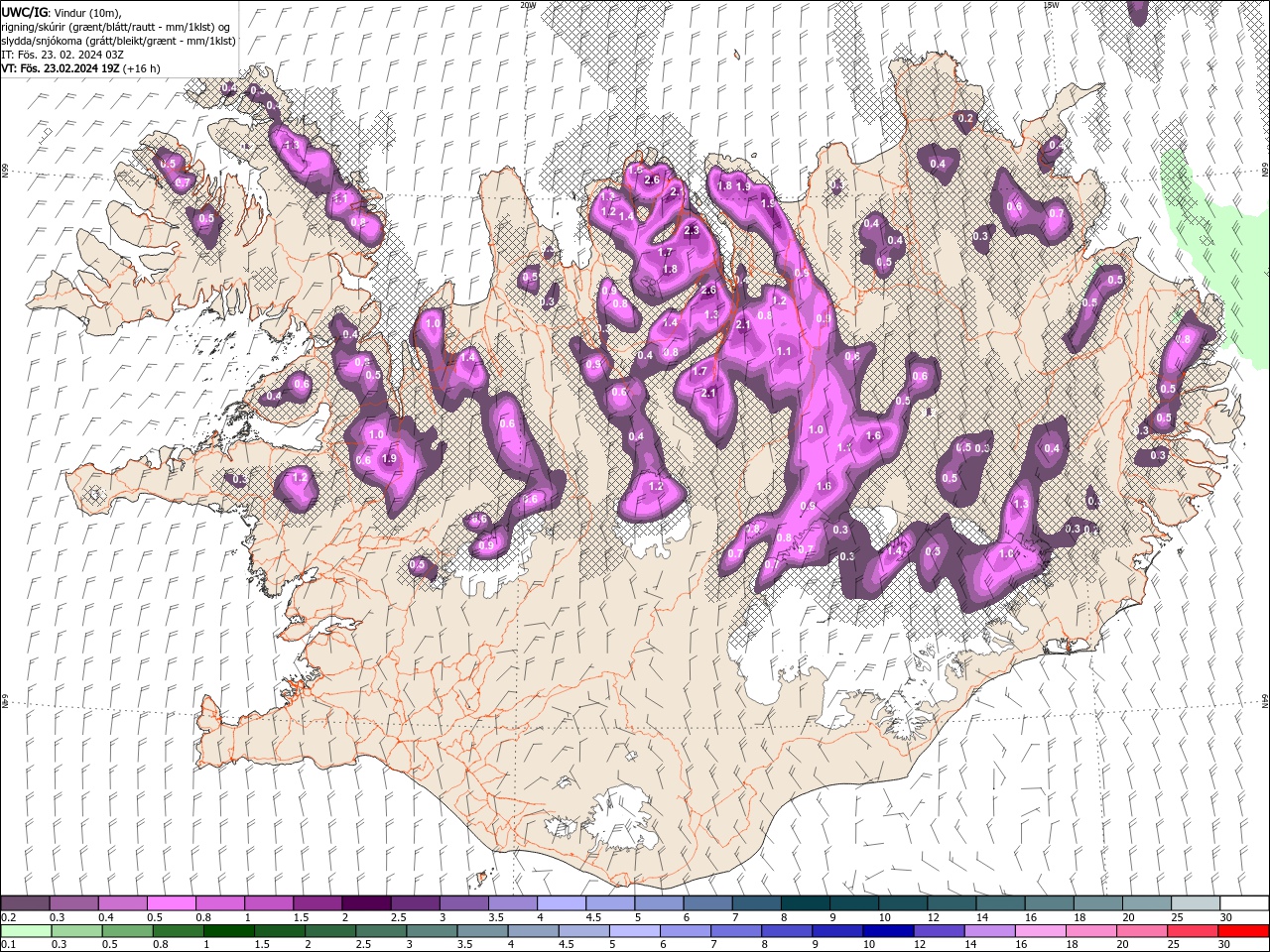Viewport: 1270px width, 952px height.
Task: Select the pale grey 20–25 upper legend swatch
Action: coord(1146,903)
